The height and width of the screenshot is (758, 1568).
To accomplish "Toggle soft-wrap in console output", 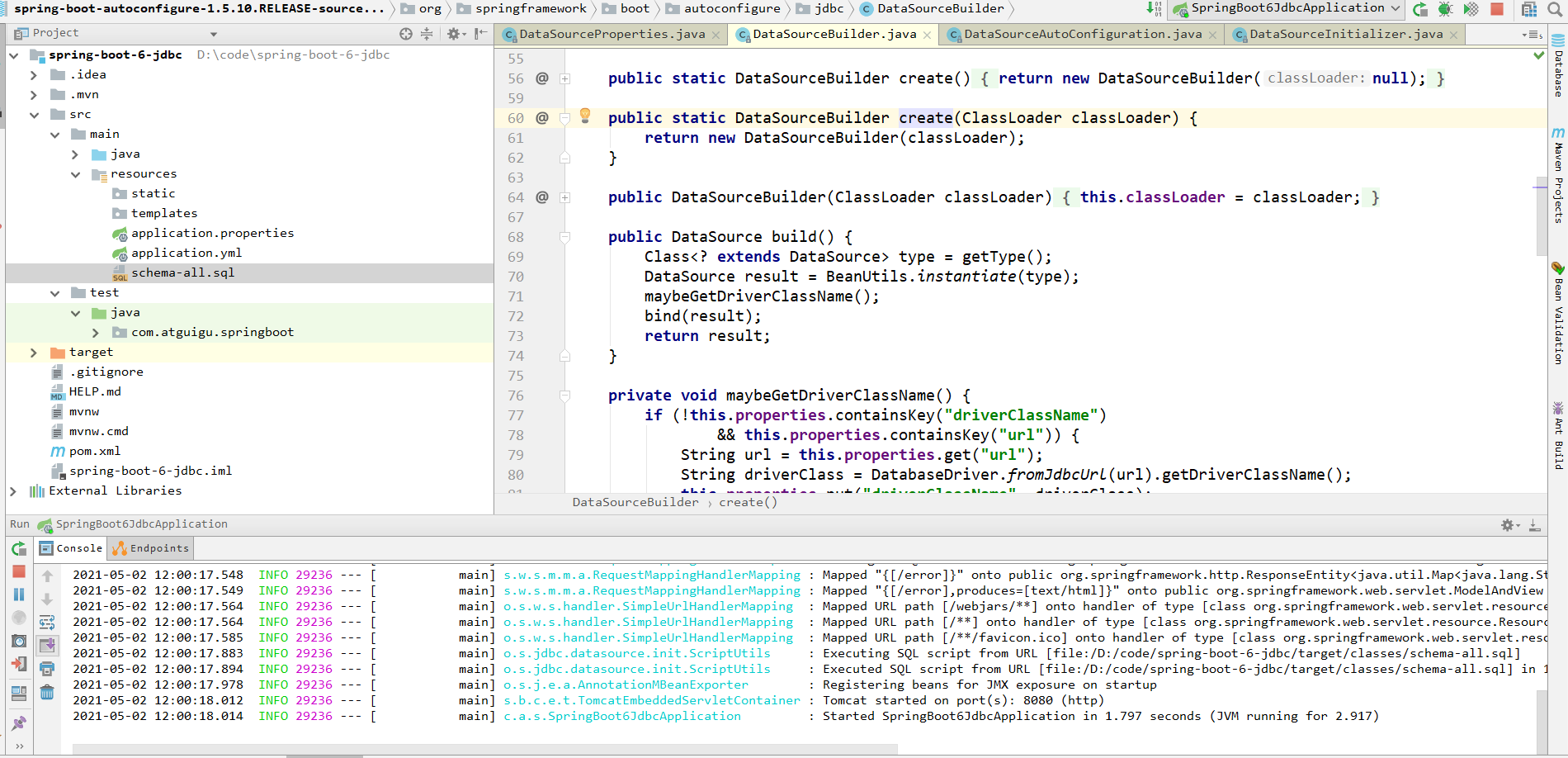I will (x=47, y=622).
